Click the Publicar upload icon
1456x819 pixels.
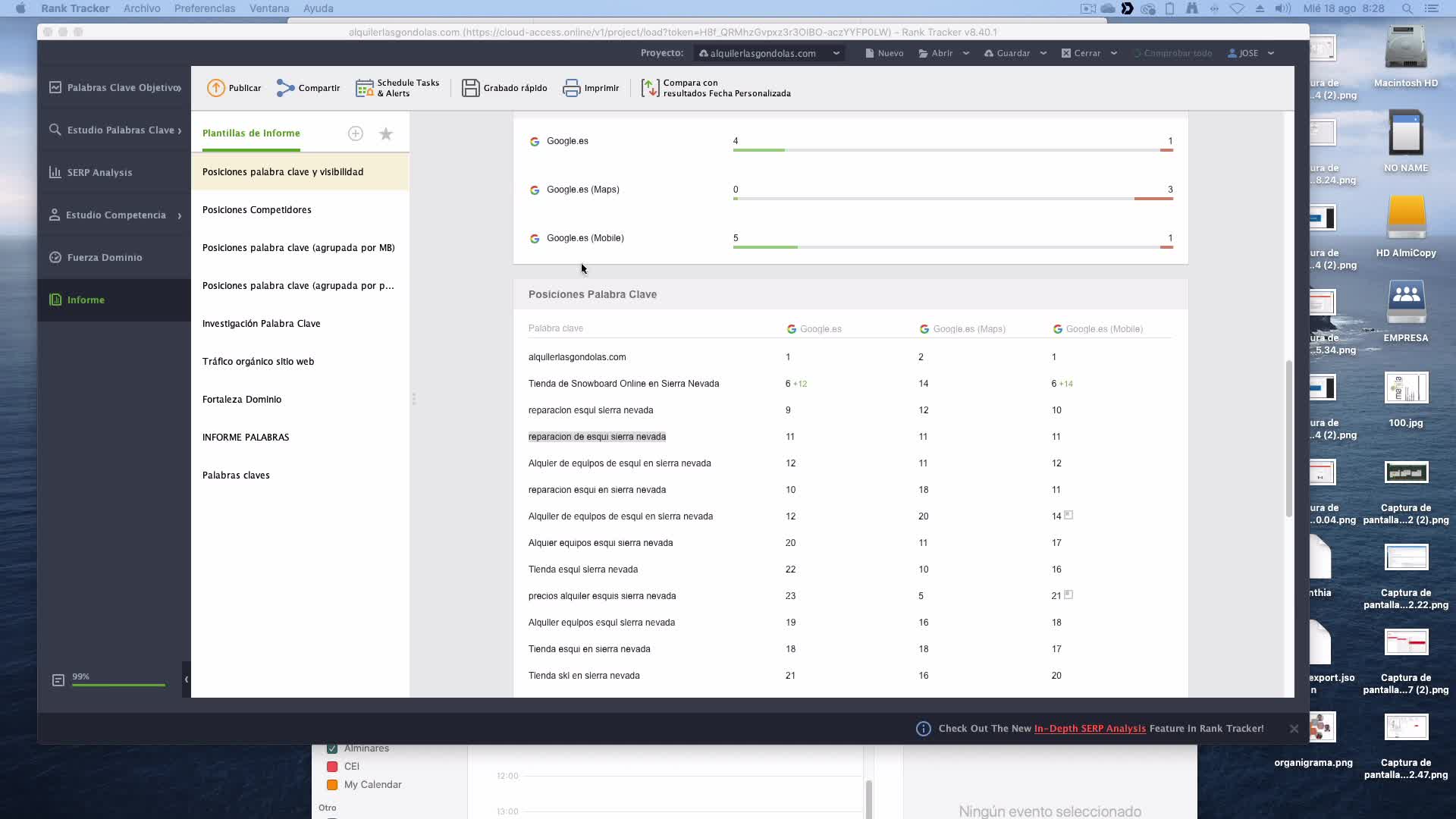pos(215,88)
